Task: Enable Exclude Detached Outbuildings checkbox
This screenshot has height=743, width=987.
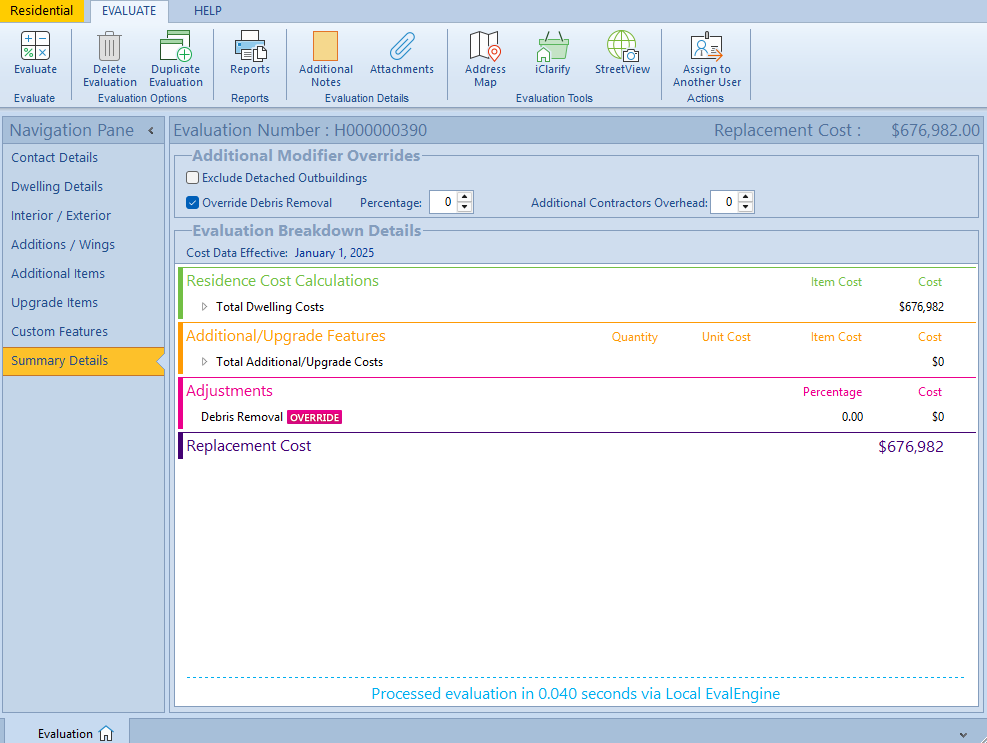Action: [x=193, y=178]
